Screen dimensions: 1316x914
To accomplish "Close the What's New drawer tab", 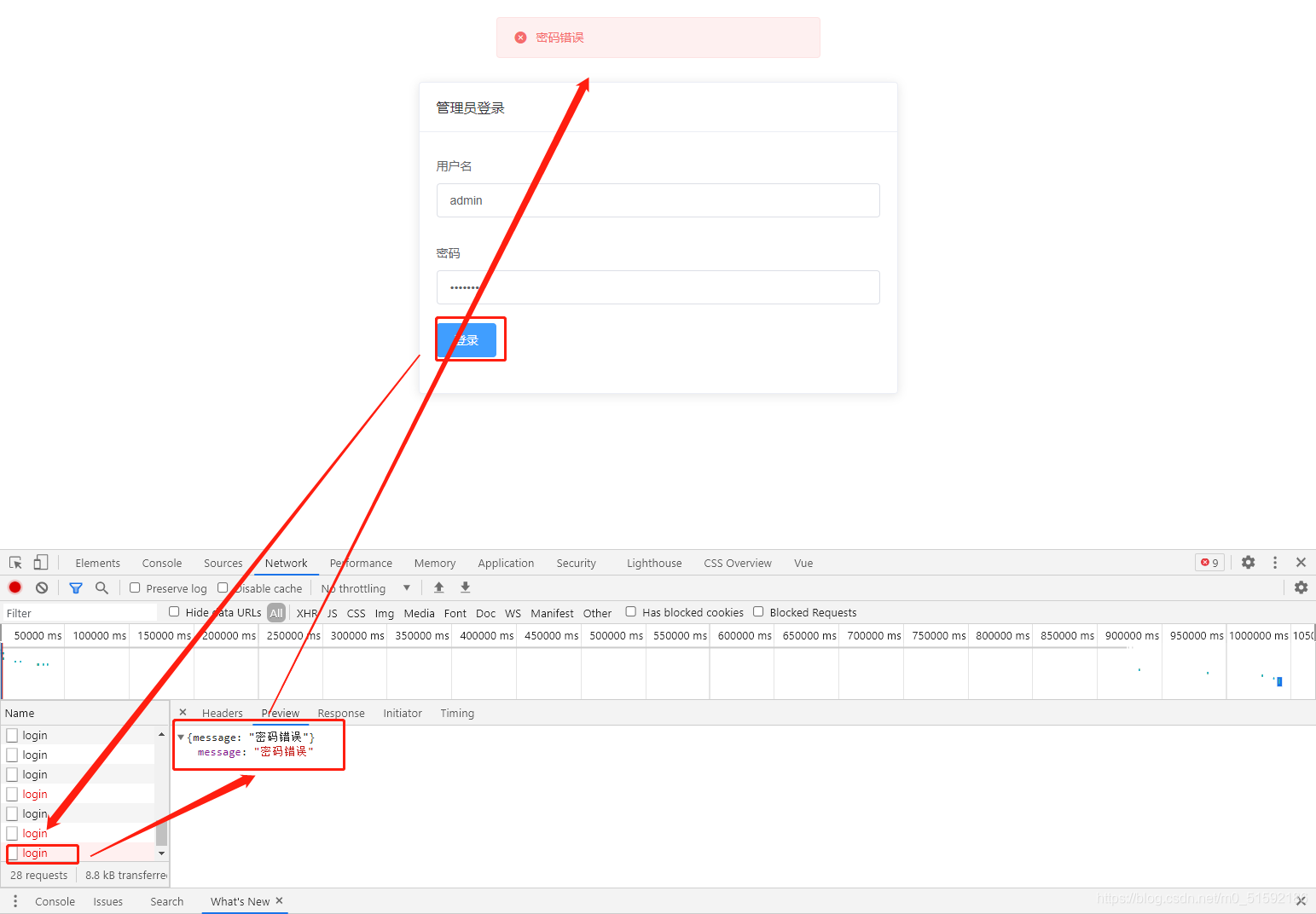I will point(279,900).
